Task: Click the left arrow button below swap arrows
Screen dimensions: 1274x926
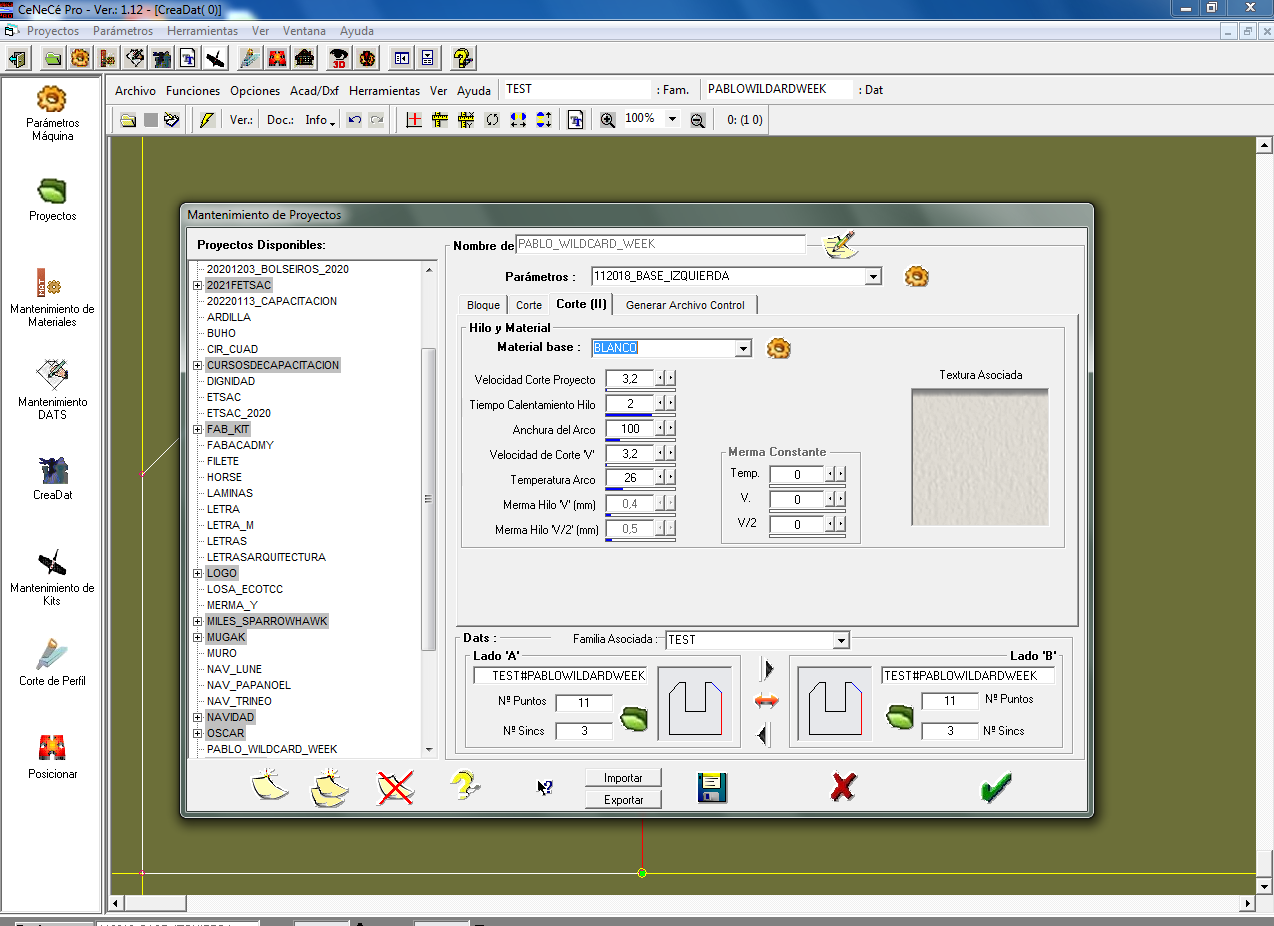Action: [x=765, y=736]
